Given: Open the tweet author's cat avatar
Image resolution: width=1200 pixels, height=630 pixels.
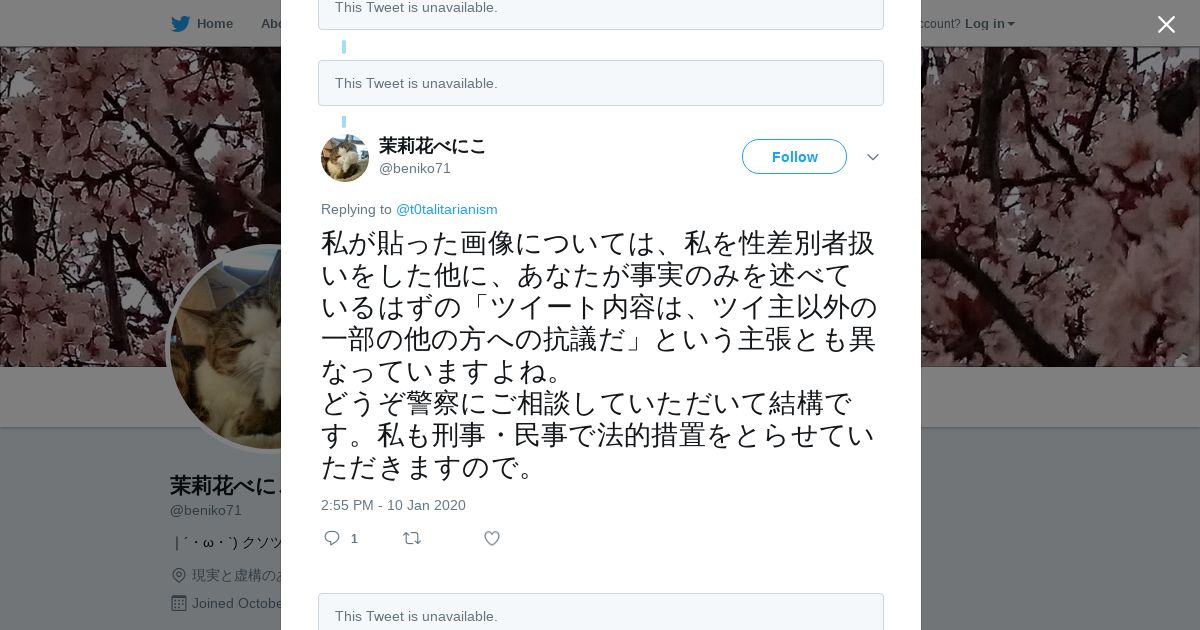Looking at the screenshot, I should coord(345,158).
